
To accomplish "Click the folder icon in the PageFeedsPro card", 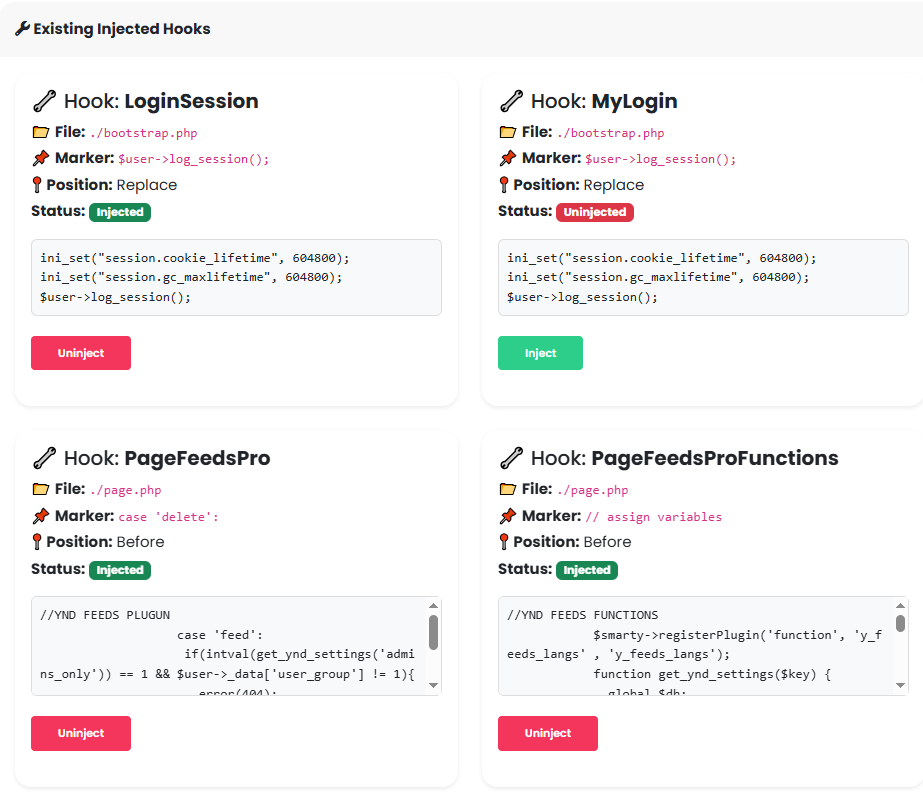I will pyautogui.click(x=41, y=489).
